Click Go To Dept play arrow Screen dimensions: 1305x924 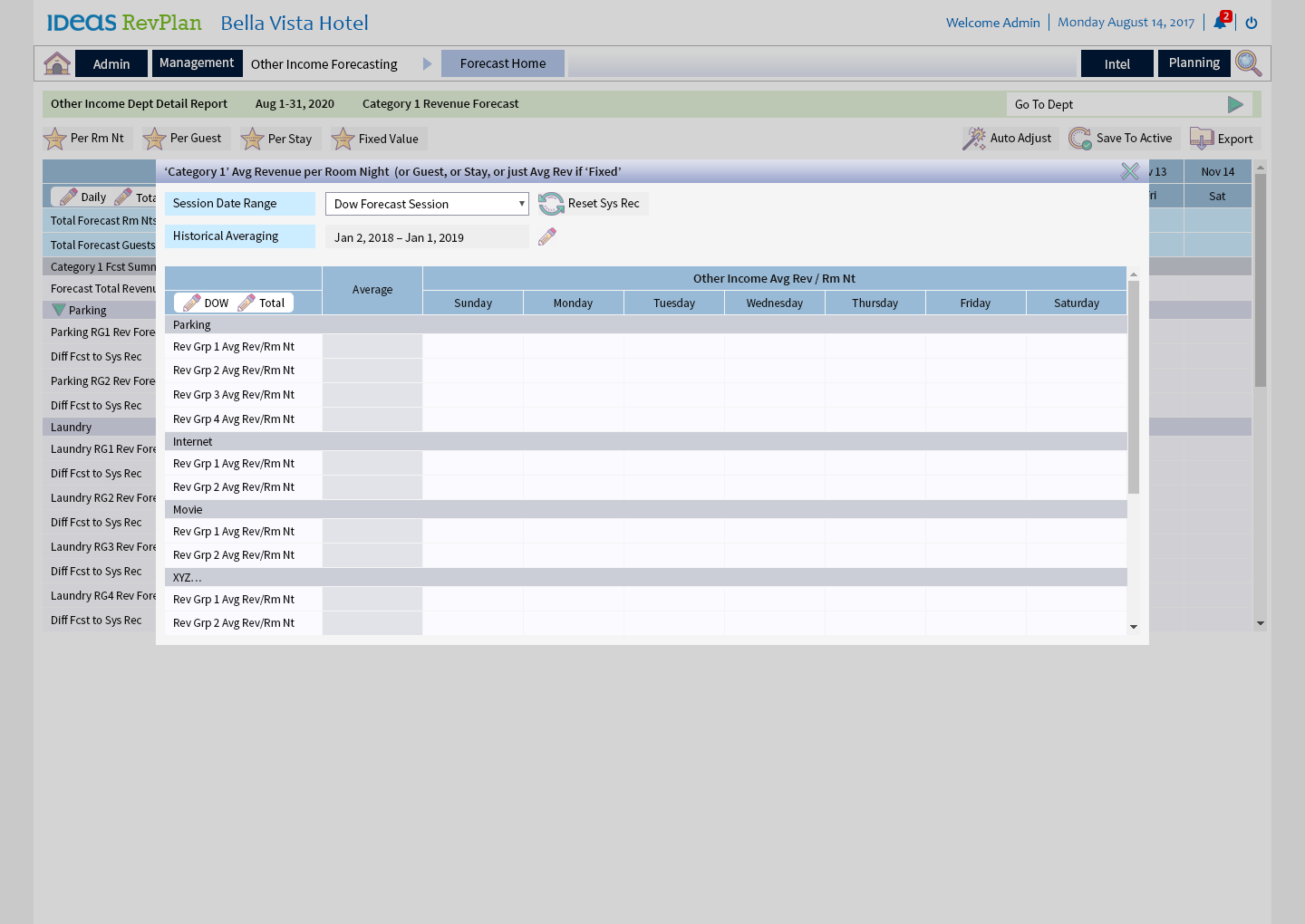tap(1235, 104)
